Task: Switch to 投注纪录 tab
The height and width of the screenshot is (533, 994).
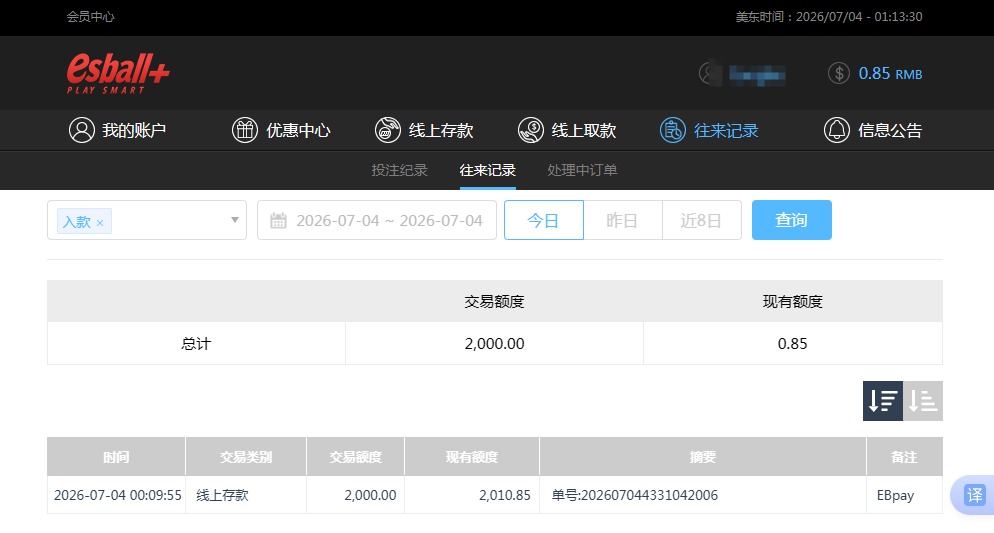Action: 399,170
